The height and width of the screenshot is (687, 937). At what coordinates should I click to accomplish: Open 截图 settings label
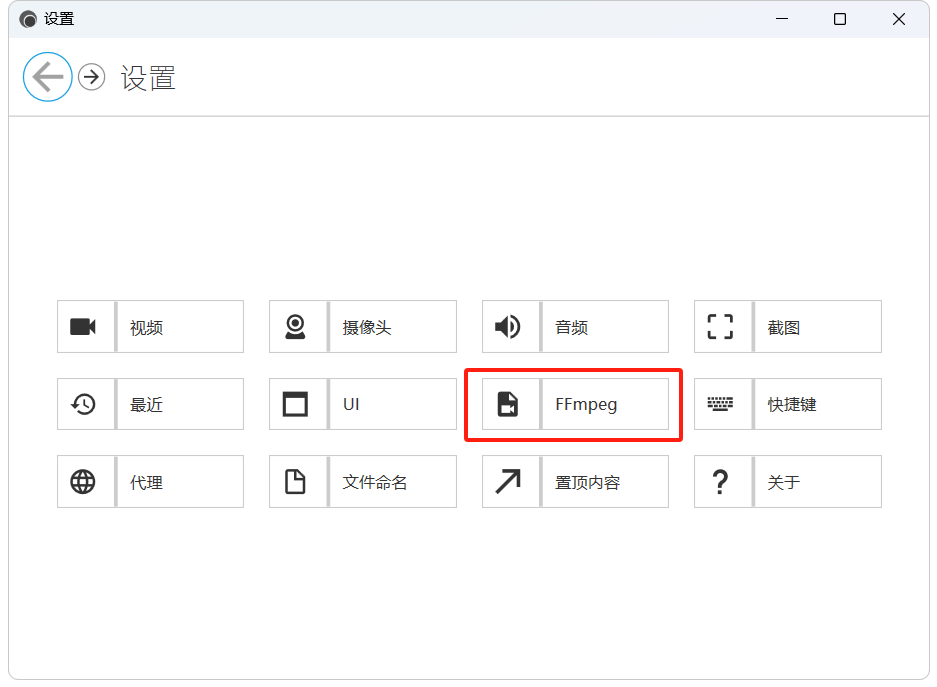[783, 327]
